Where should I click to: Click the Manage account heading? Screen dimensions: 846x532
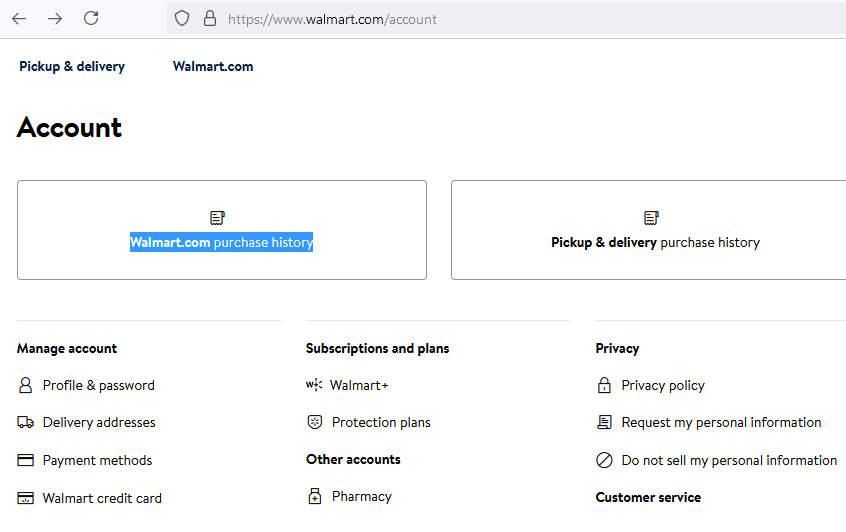[x=67, y=349]
